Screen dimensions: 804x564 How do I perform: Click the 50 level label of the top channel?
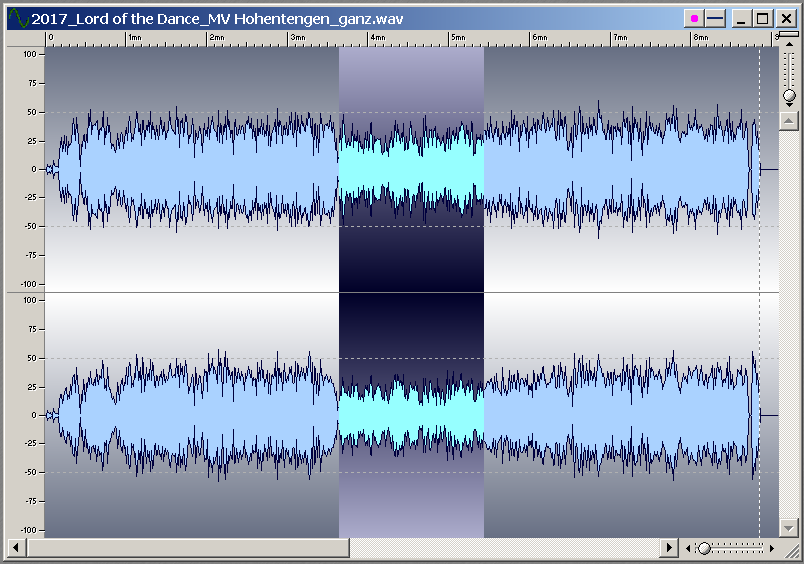(x=32, y=112)
